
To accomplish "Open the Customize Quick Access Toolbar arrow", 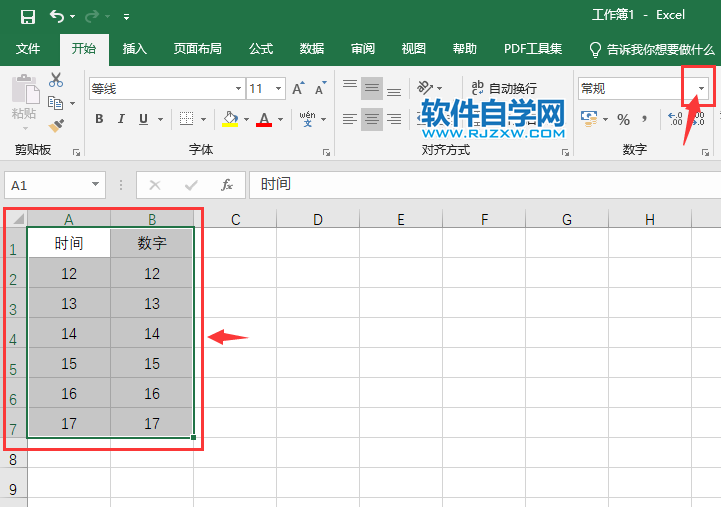I will (126, 17).
